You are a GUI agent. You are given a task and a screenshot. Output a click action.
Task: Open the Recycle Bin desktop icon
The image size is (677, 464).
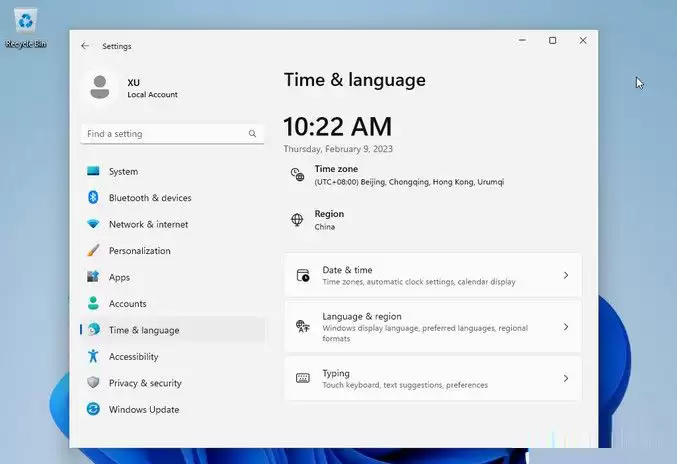click(25, 28)
